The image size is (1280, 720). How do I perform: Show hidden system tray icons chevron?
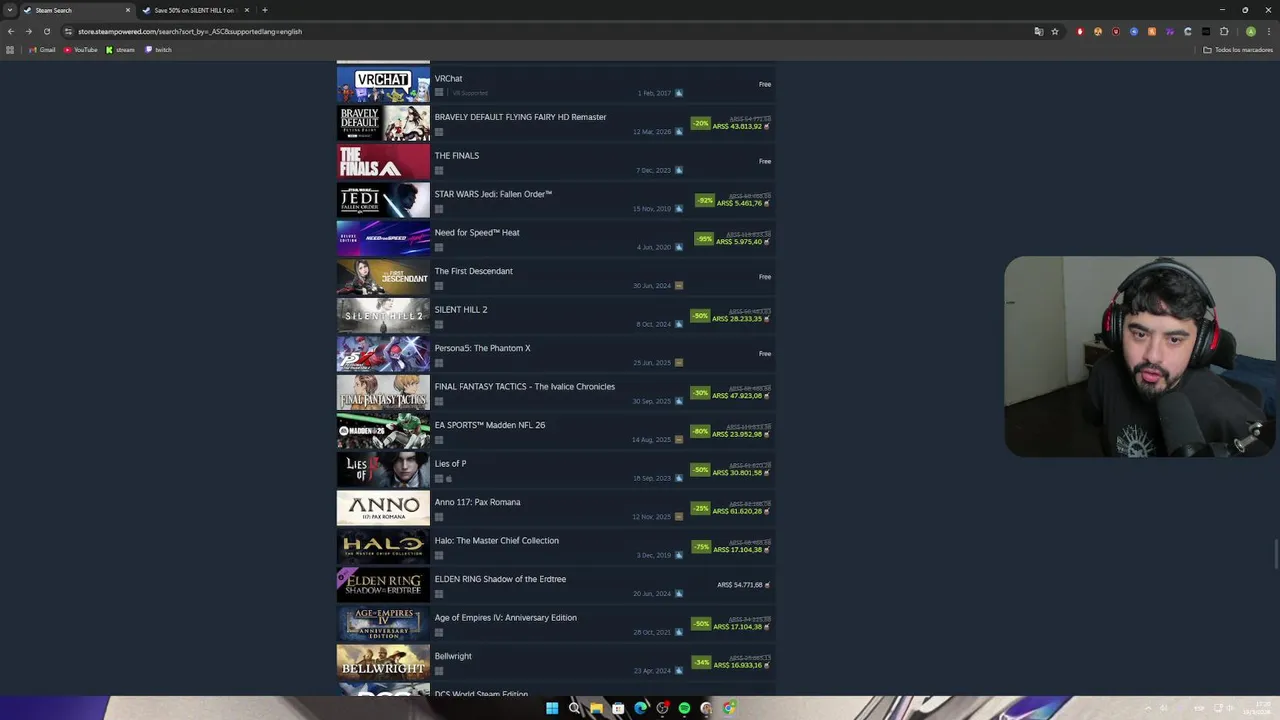coord(1146,708)
